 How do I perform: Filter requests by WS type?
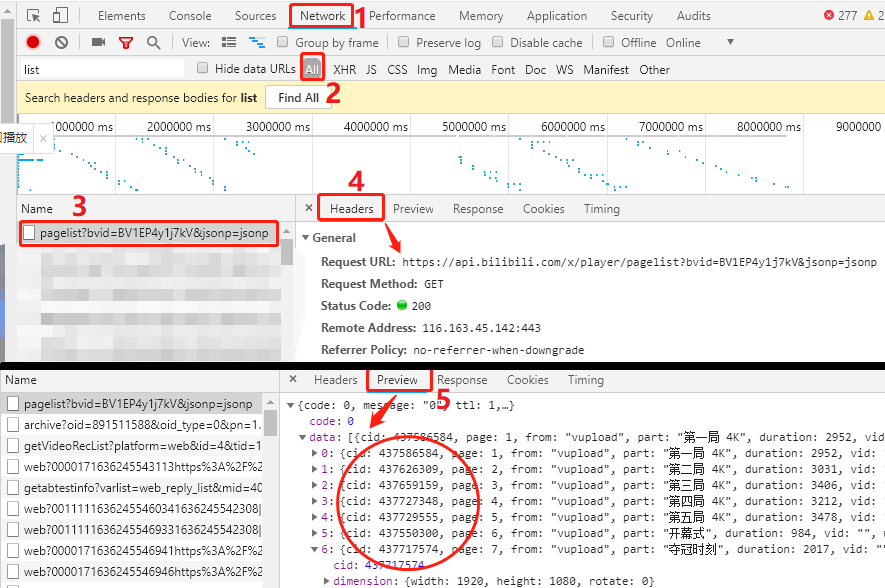564,69
